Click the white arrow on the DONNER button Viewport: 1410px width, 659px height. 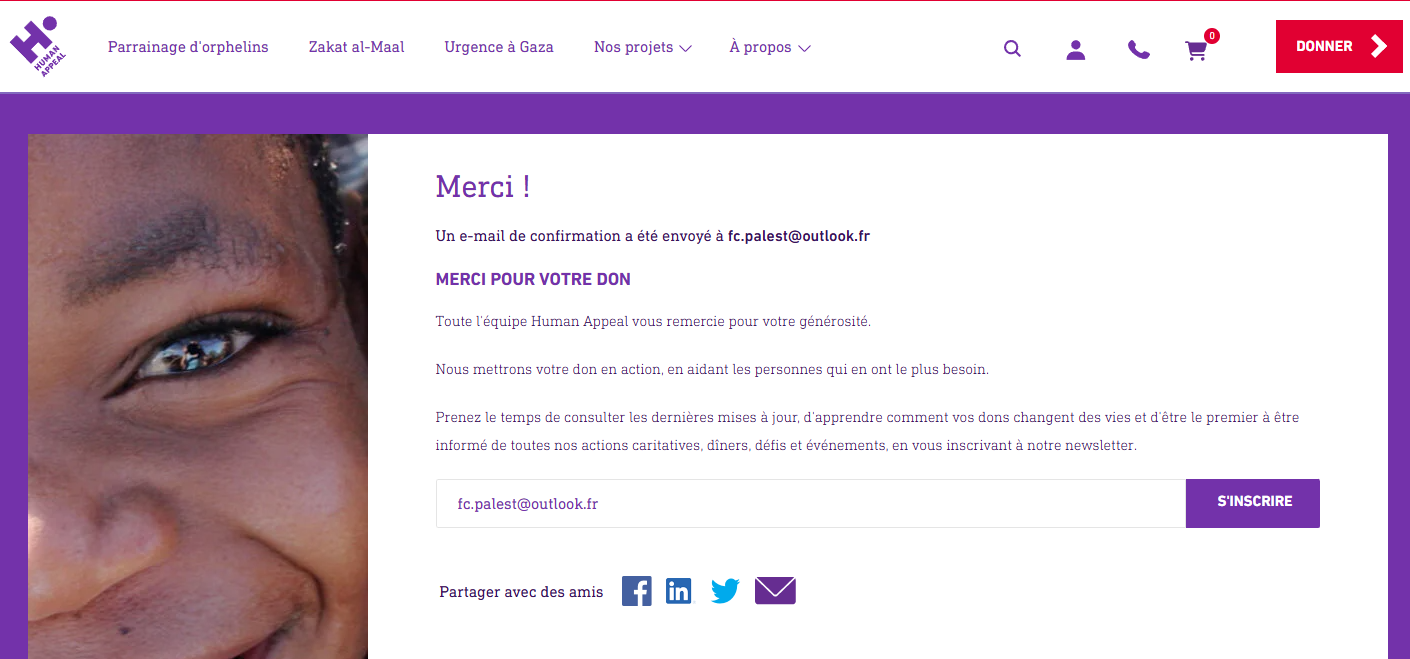(1379, 46)
